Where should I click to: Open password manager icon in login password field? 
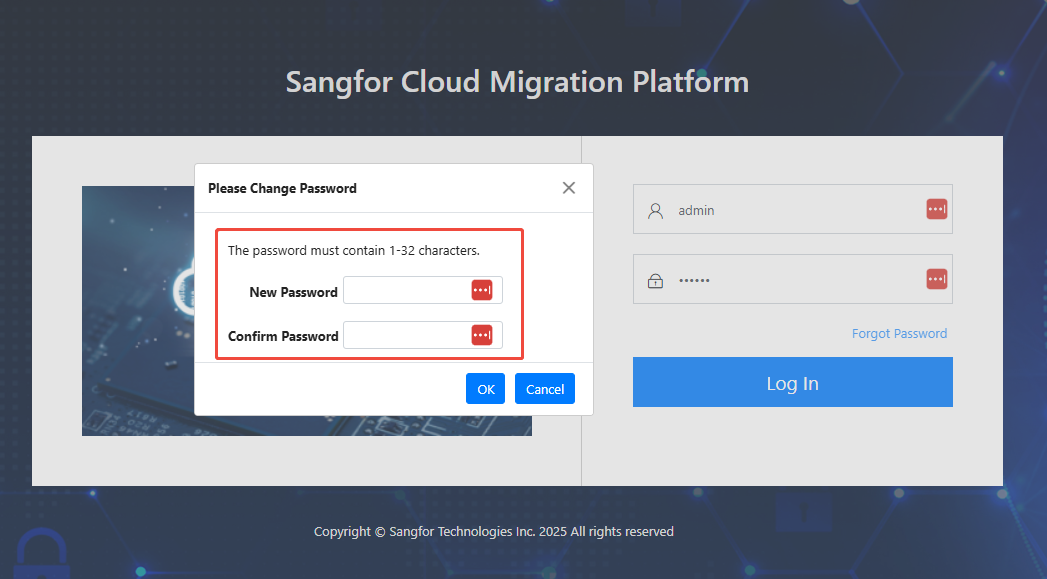point(937,279)
